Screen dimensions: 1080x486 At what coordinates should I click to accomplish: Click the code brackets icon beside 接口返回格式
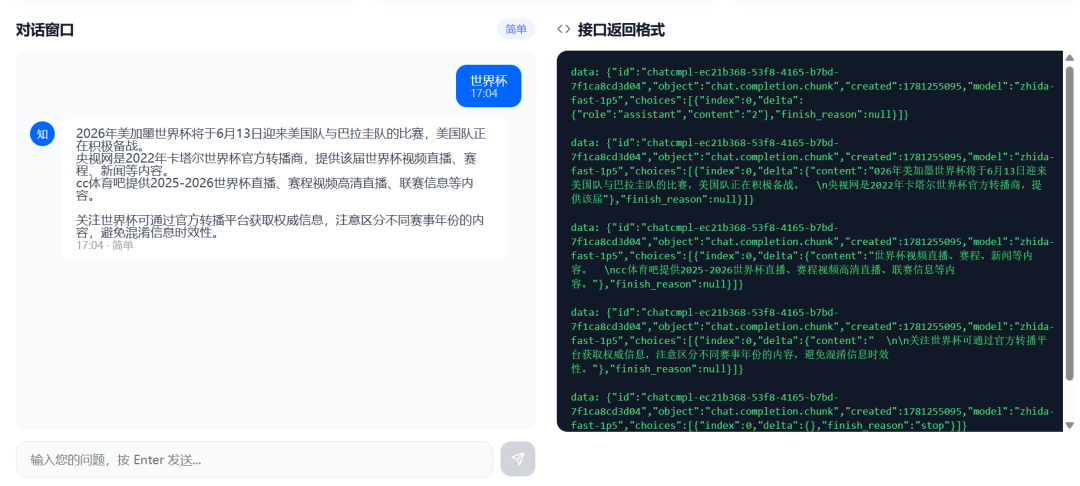coord(563,30)
